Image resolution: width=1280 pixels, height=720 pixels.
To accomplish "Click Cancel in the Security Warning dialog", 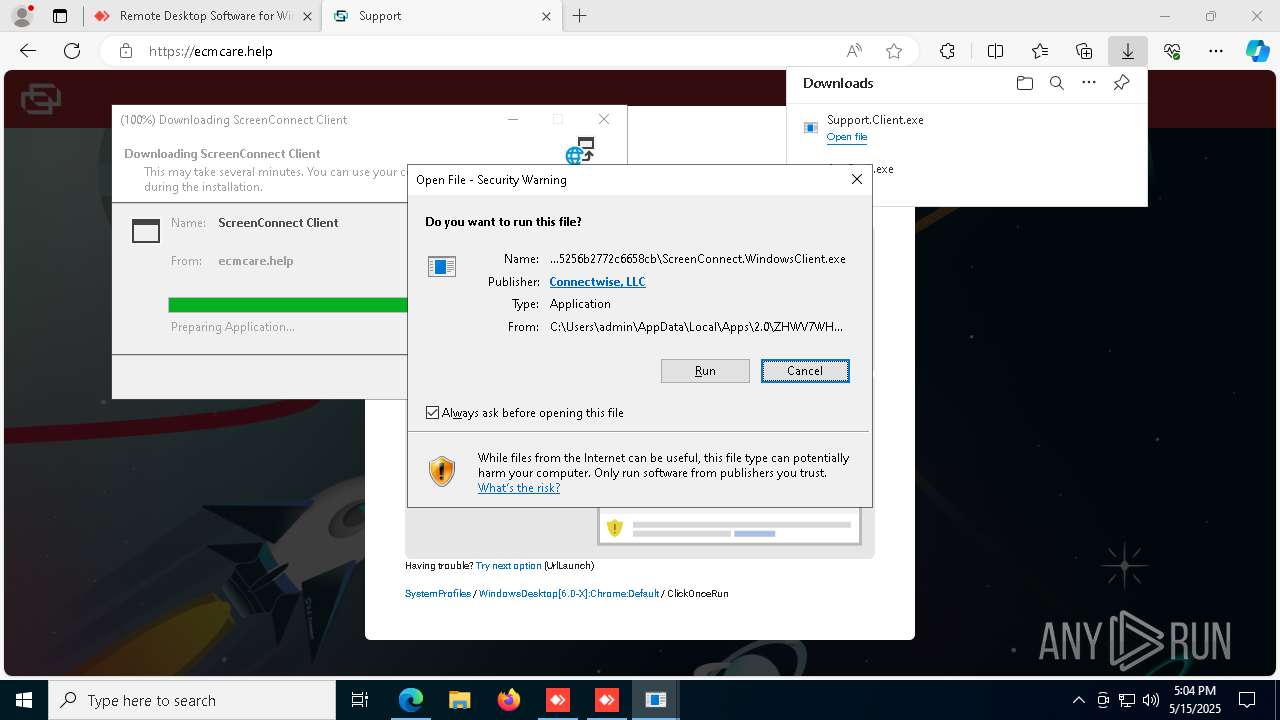I will point(805,371).
